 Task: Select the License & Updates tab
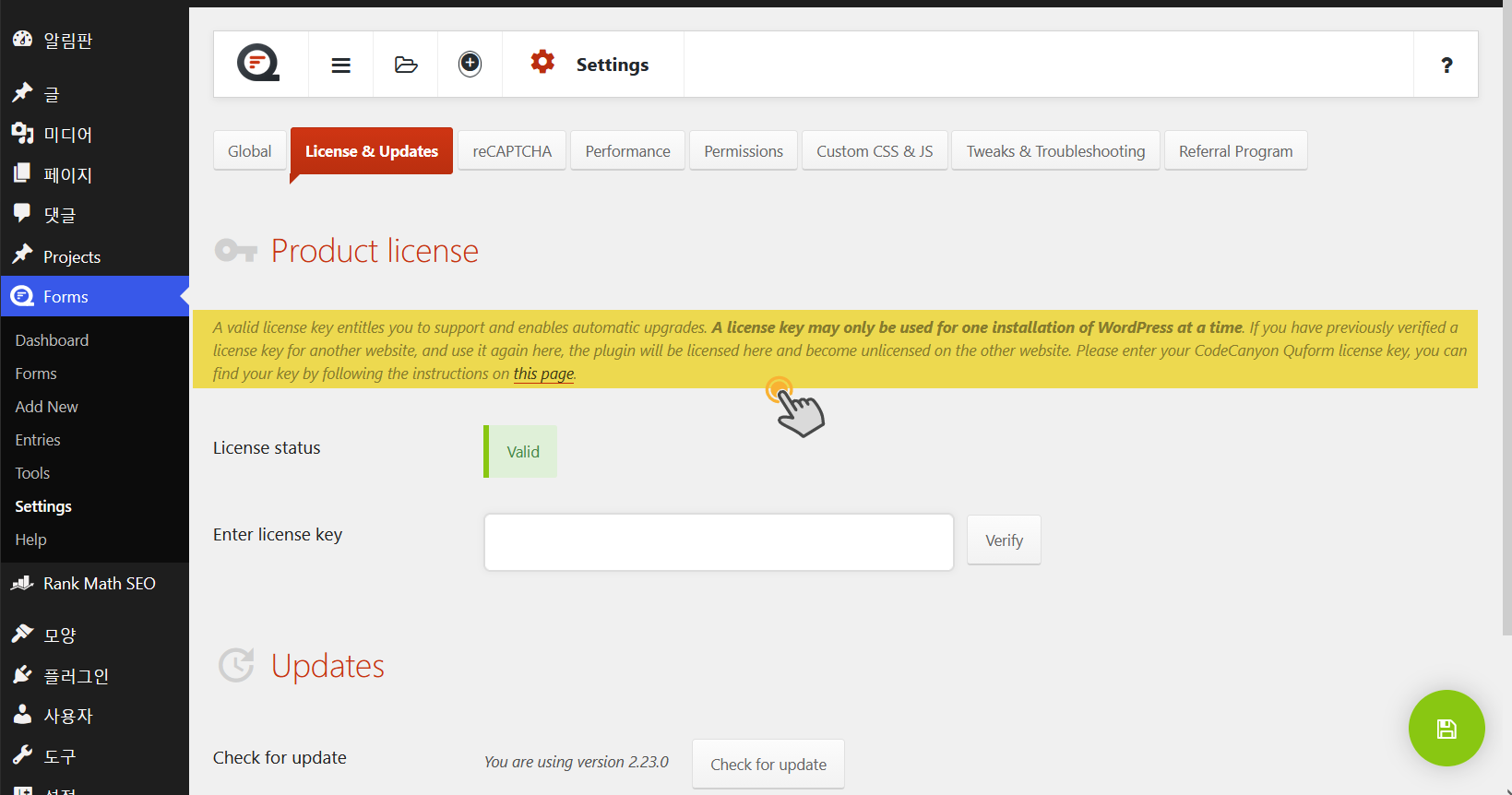click(x=372, y=150)
